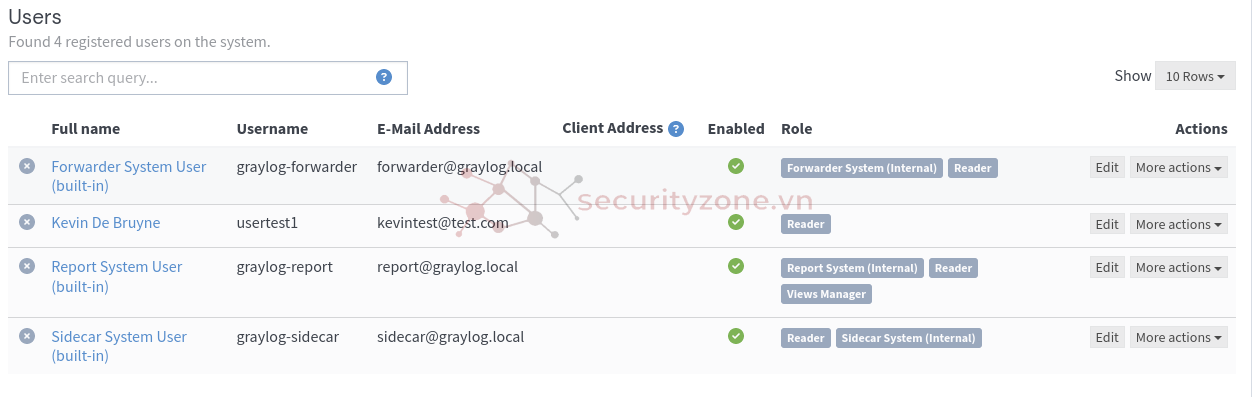Open the Kevin De Bruyne profile link

pyautogui.click(x=106, y=222)
